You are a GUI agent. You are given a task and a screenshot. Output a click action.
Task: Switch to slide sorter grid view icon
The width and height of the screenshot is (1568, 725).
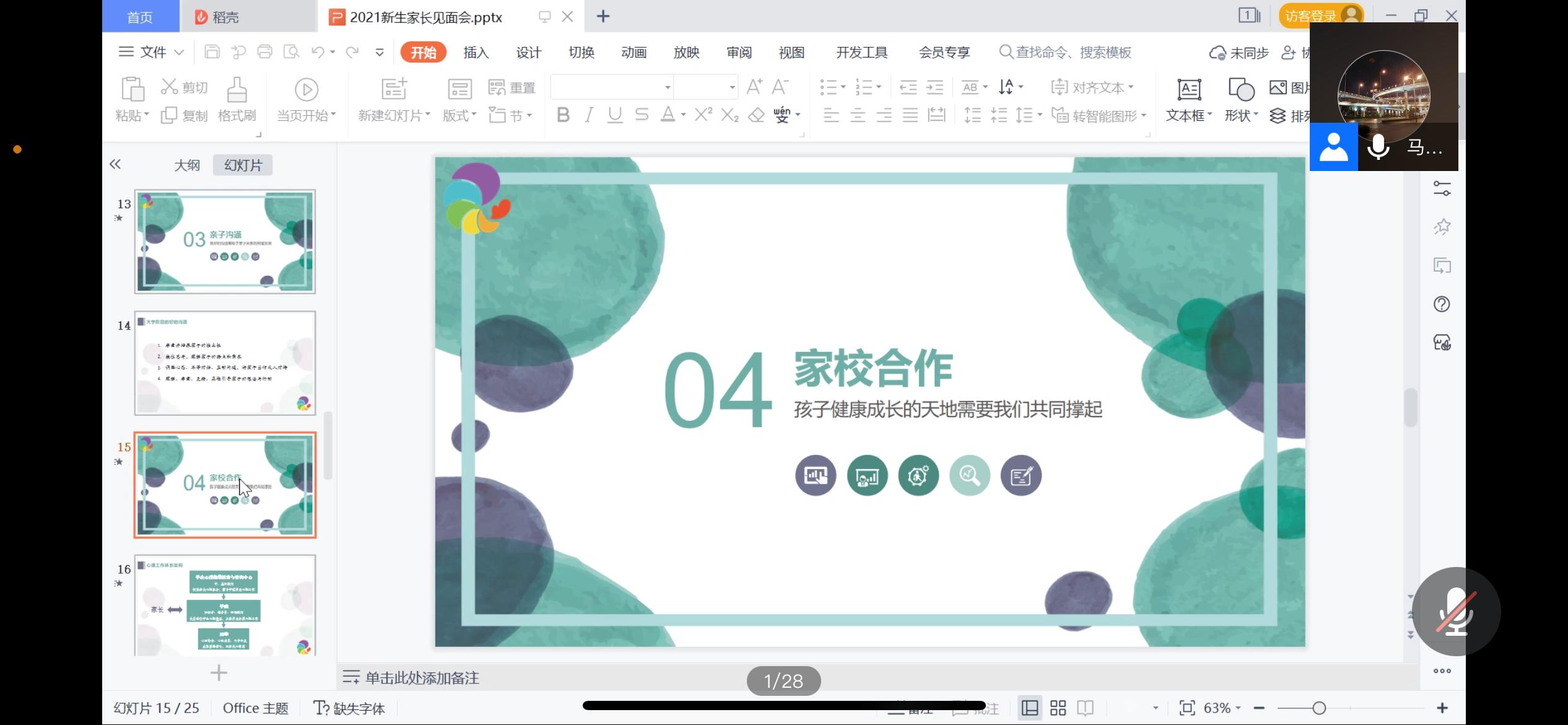tap(1058, 708)
